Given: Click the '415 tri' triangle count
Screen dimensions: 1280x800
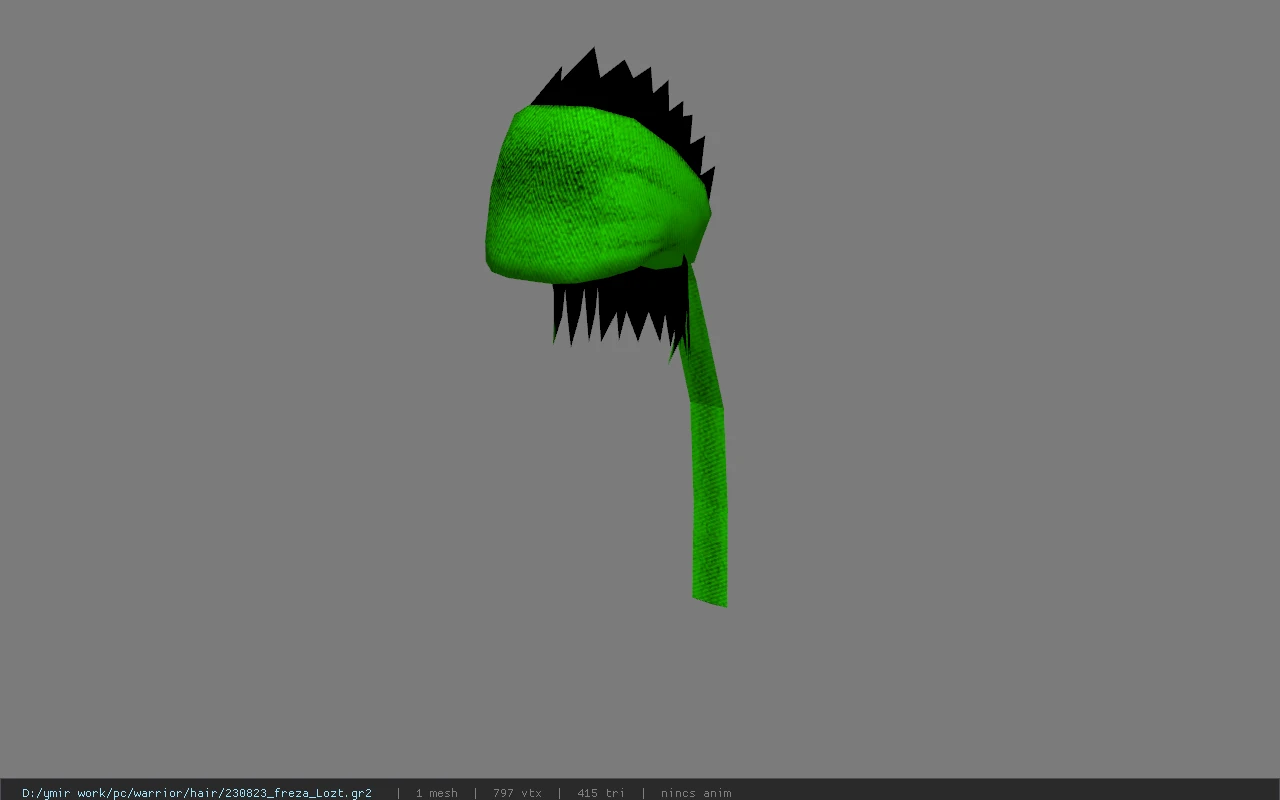Looking at the screenshot, I should click(601, 793).
